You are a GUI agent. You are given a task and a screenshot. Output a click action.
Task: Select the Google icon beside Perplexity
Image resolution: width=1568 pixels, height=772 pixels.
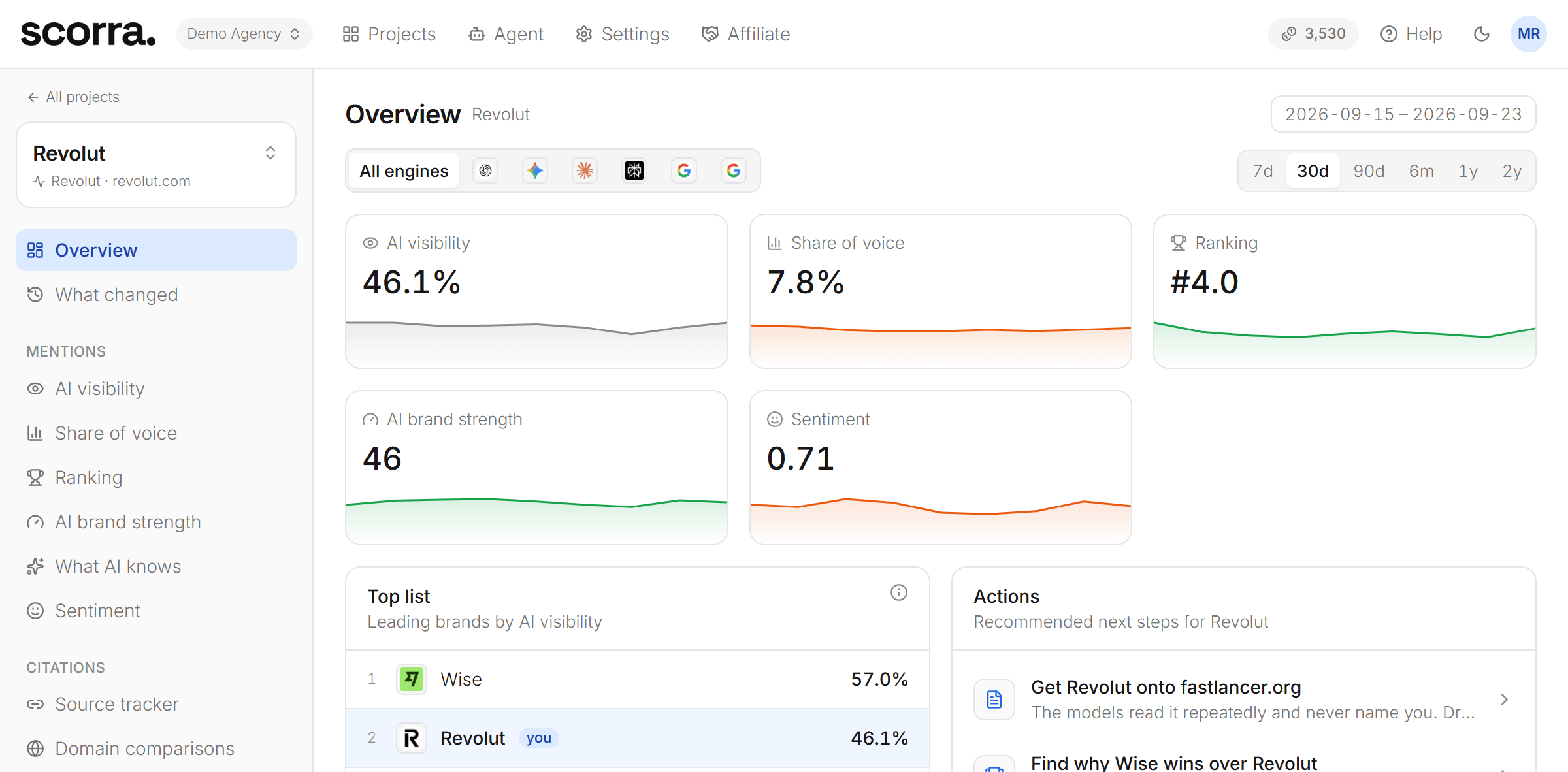684,170
